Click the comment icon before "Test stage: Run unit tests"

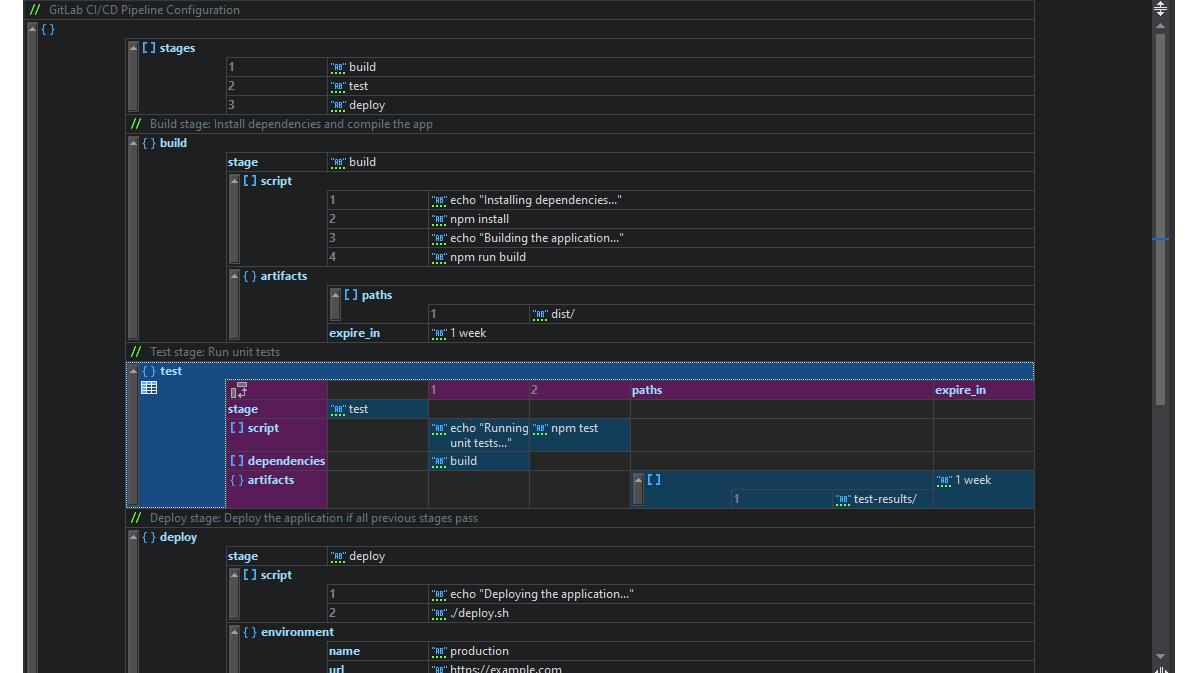(135, 351)
